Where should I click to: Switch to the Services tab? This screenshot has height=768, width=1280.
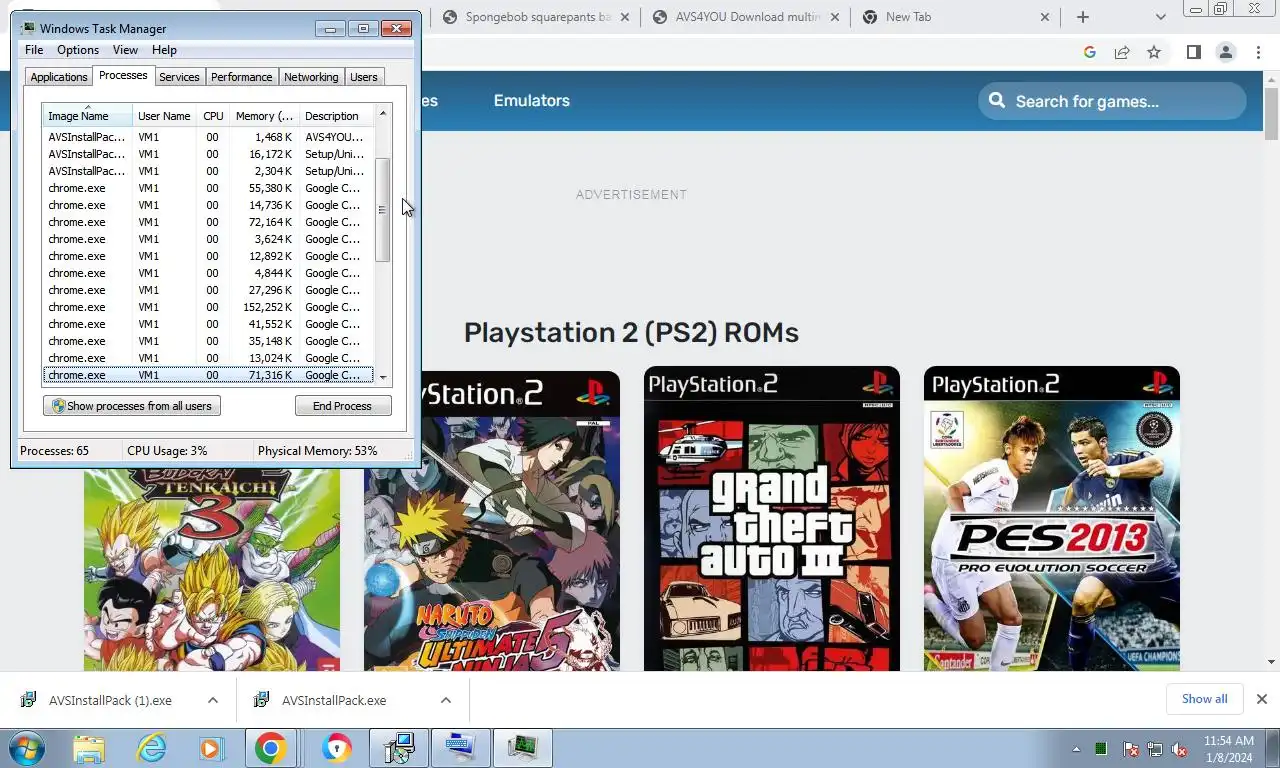click(x=179, y=77)
